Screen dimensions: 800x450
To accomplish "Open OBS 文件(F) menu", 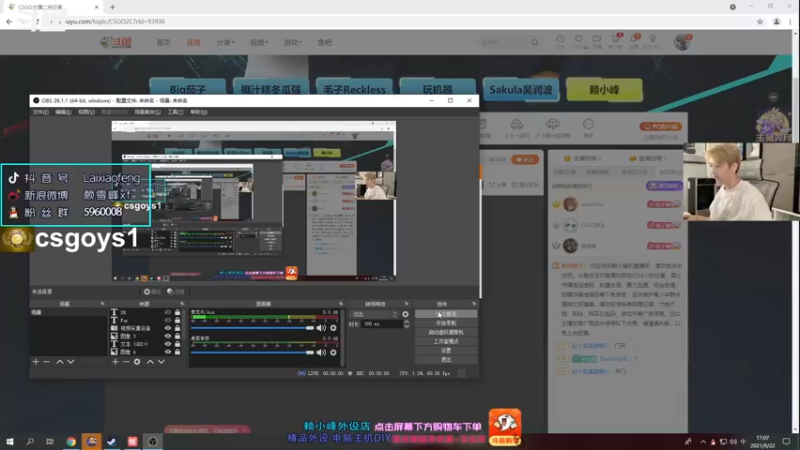I will click(x=40, y=112).
